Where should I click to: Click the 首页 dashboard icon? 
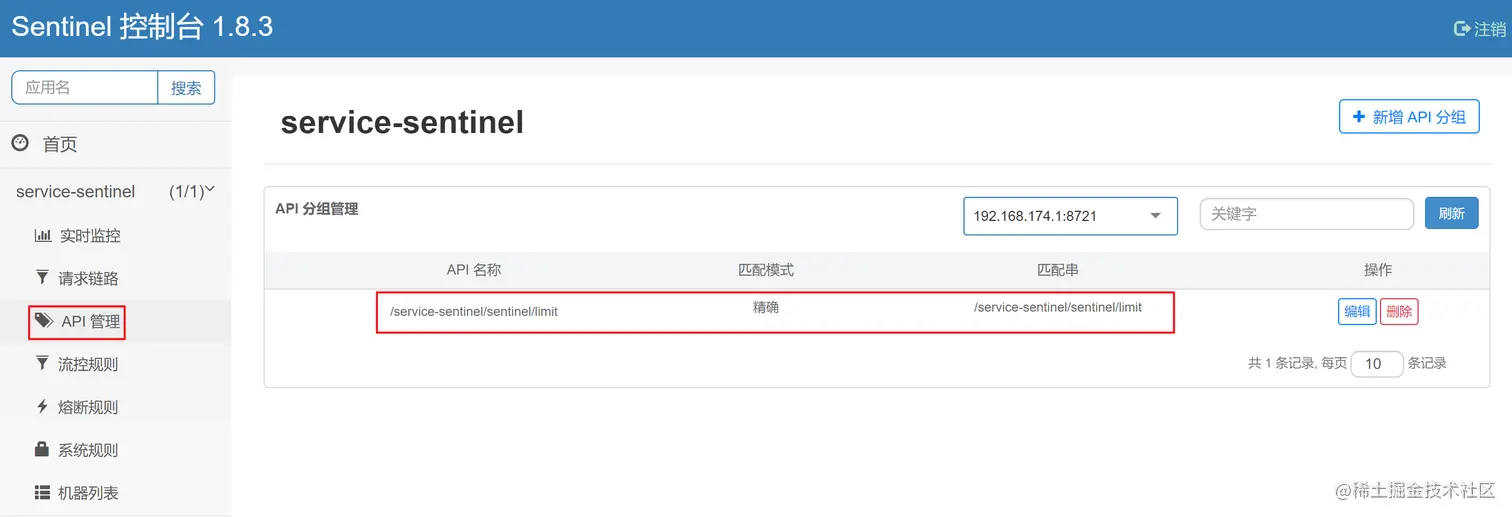tap(20, 143)
